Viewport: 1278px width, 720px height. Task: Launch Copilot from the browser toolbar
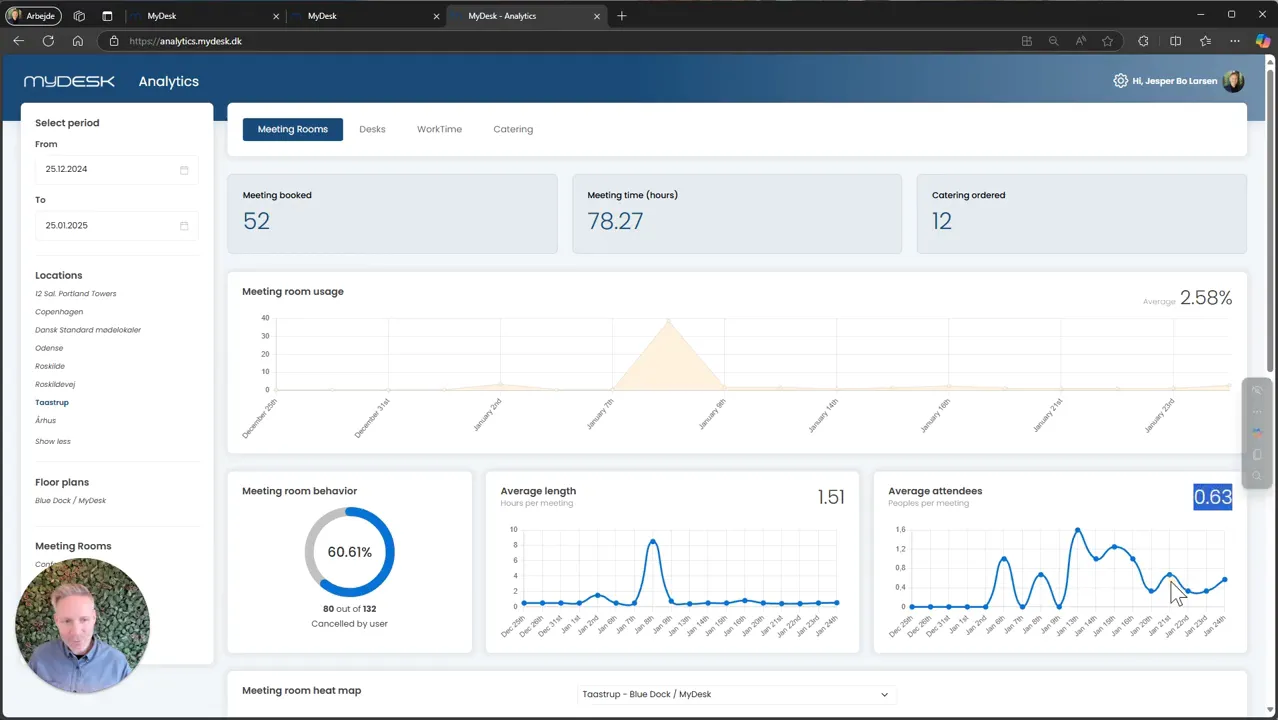click(1263, 41)
